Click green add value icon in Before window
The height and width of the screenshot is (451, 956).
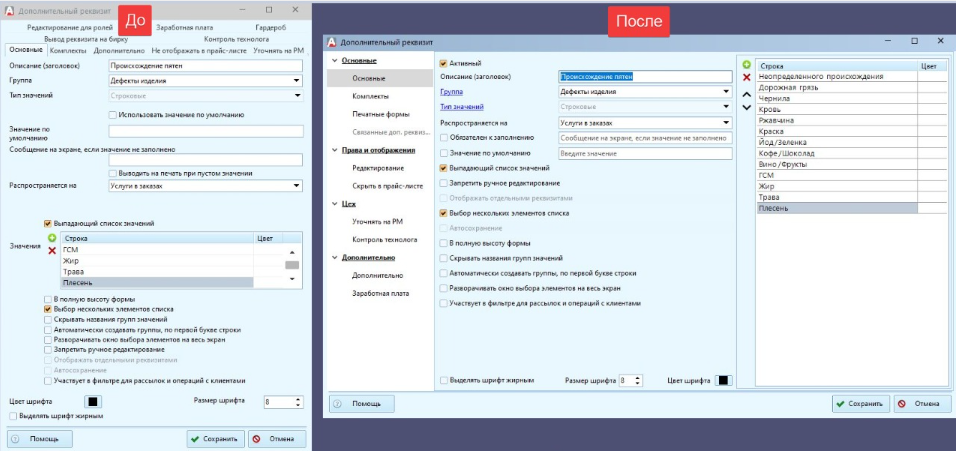pos(52,238)
